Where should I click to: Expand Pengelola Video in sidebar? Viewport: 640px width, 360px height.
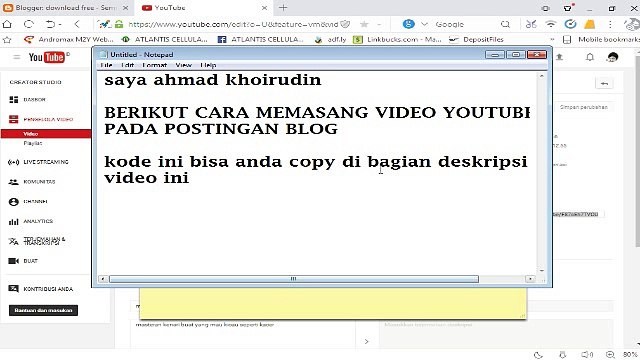(41, 119)
